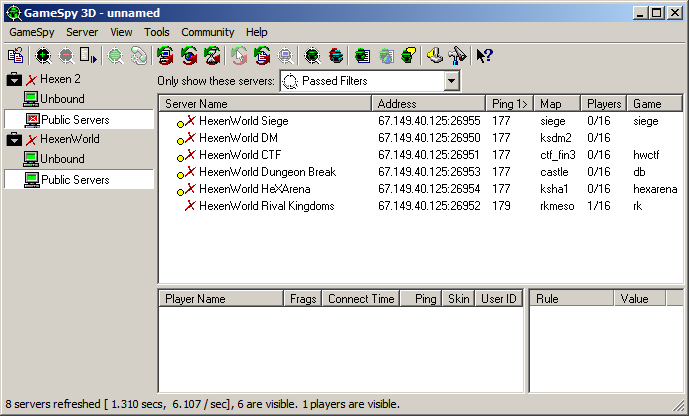Click the grayed green spy with globe icon
Screen dimensions: 689x416
click(x=386, y=56)
